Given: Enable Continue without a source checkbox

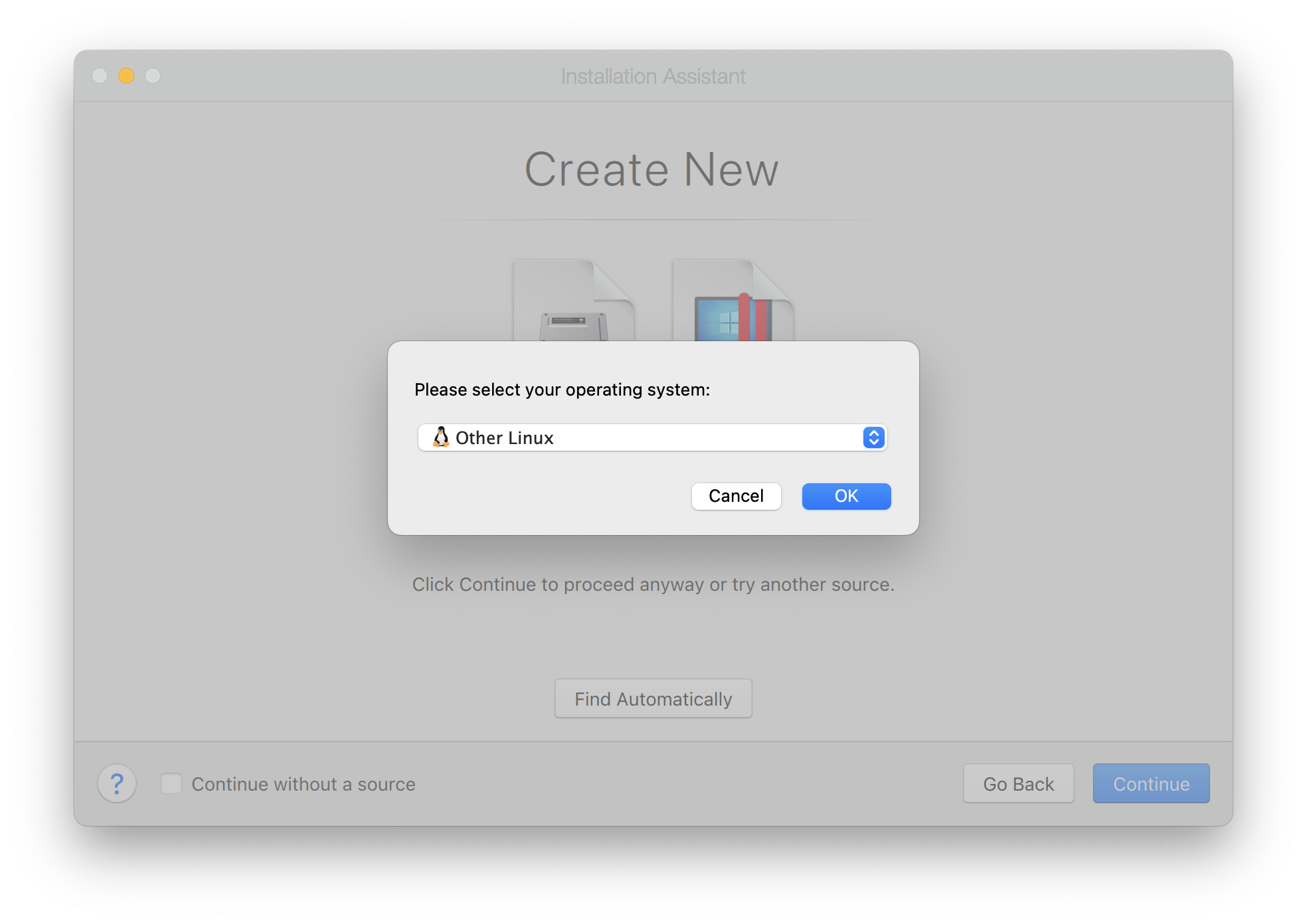Looking at the screenshot, I should click(x=171, y=783).
